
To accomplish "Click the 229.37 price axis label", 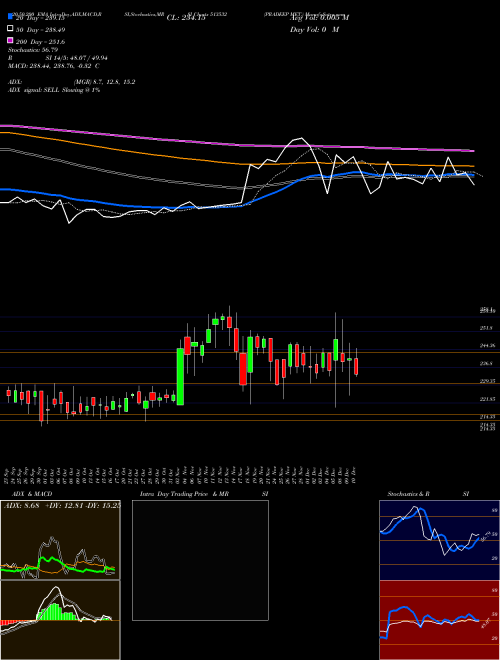I will (487, 381).
